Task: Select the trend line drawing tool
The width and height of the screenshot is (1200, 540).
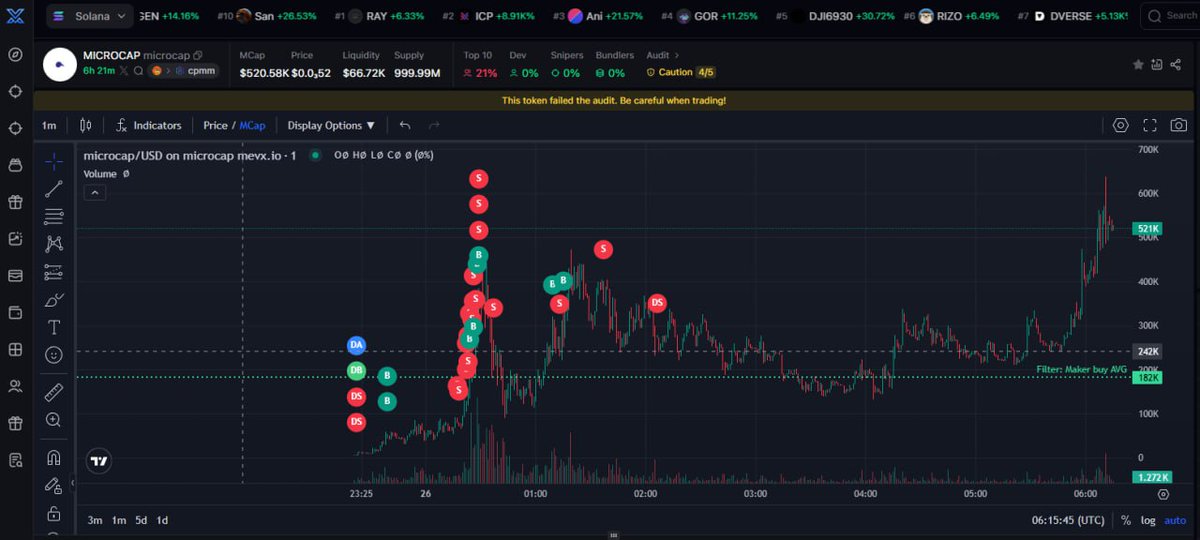Action: [x=54, y=189]
